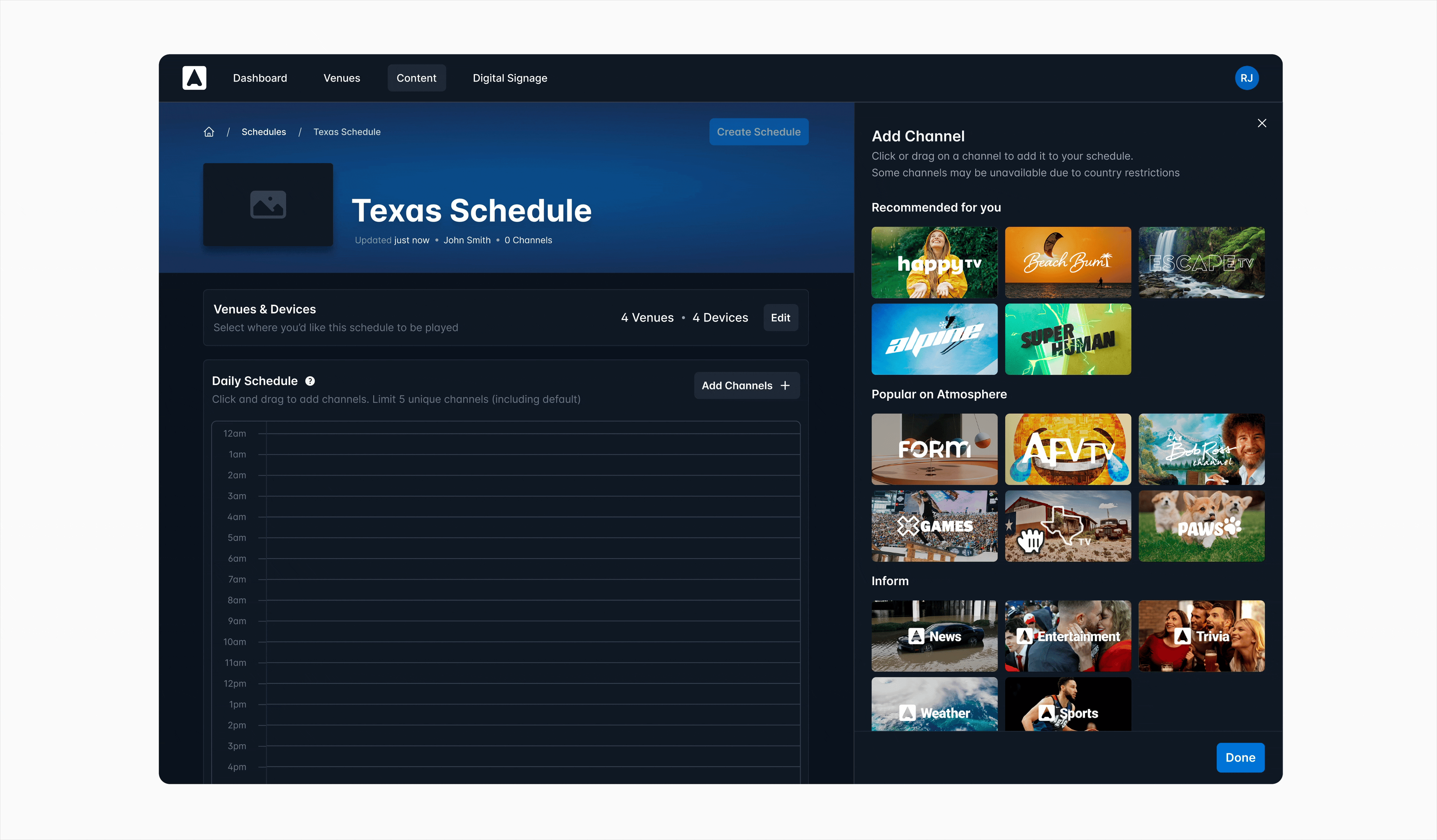
Task: Open Digital Signage menu item
Action: [510, 78]
